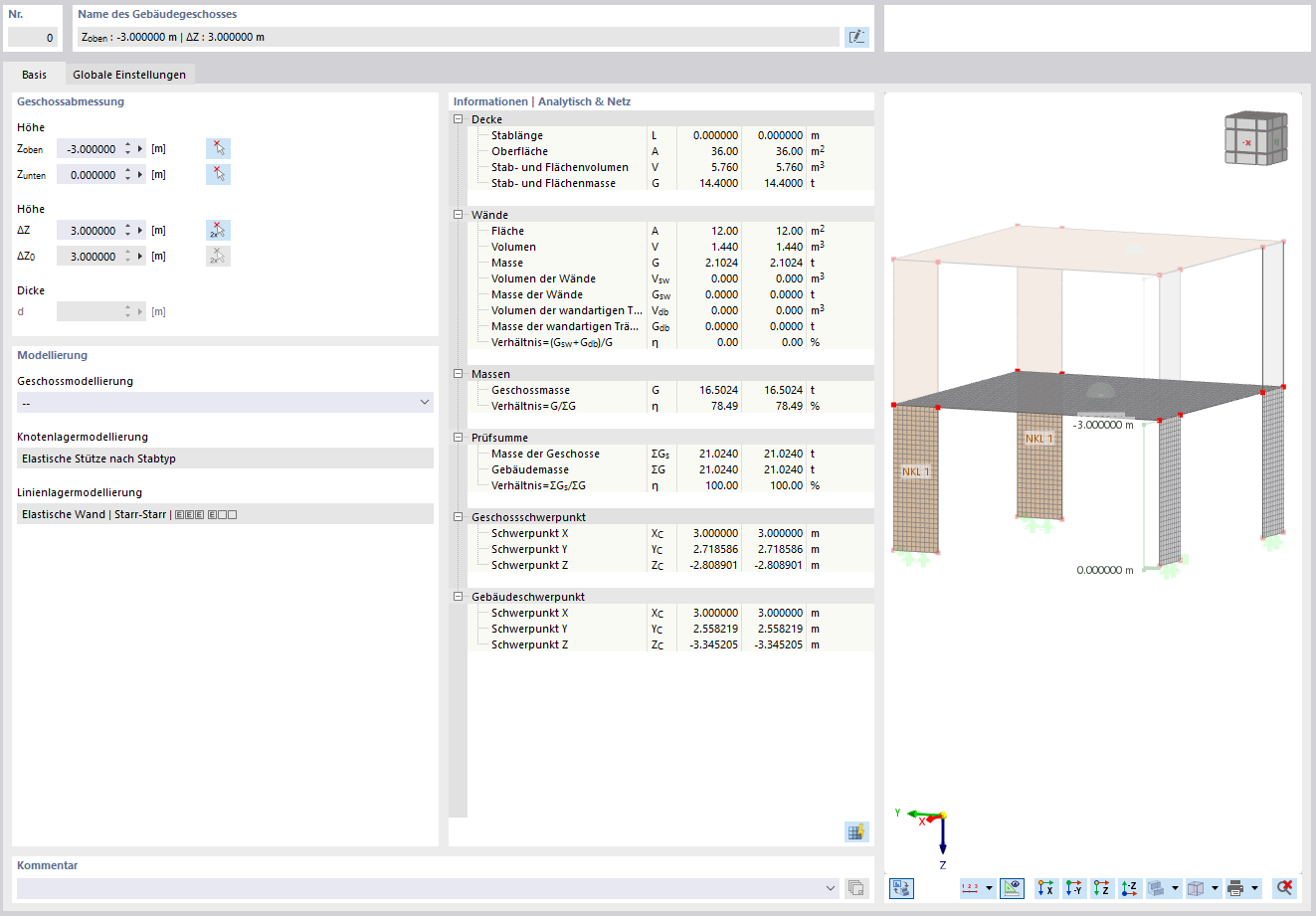Set view in Z direction

point(1102,888)
